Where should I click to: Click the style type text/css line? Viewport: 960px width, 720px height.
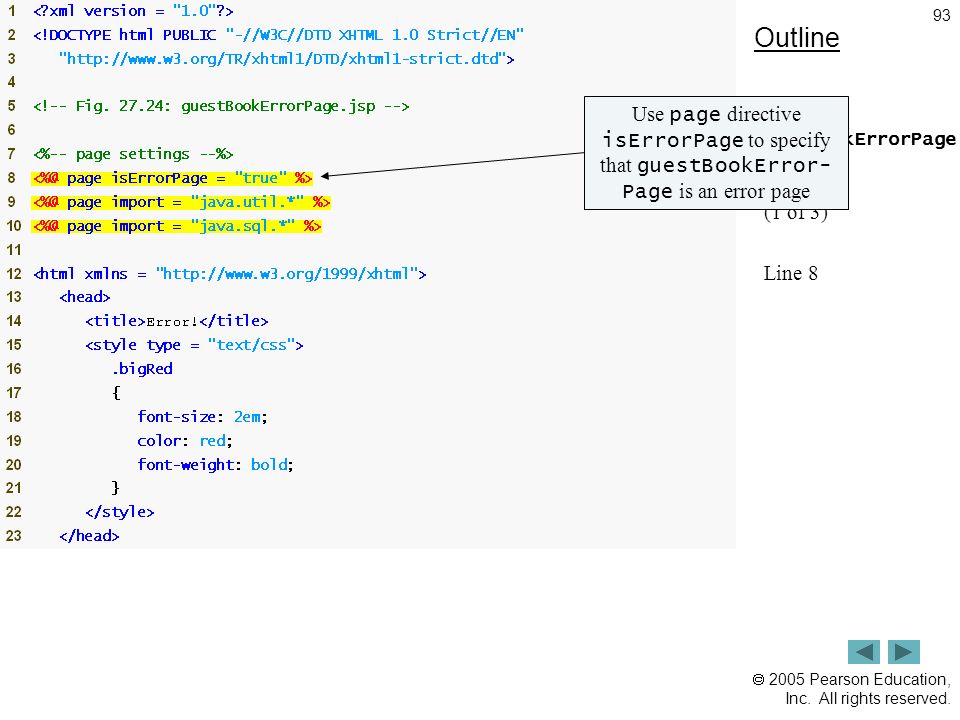195,345
